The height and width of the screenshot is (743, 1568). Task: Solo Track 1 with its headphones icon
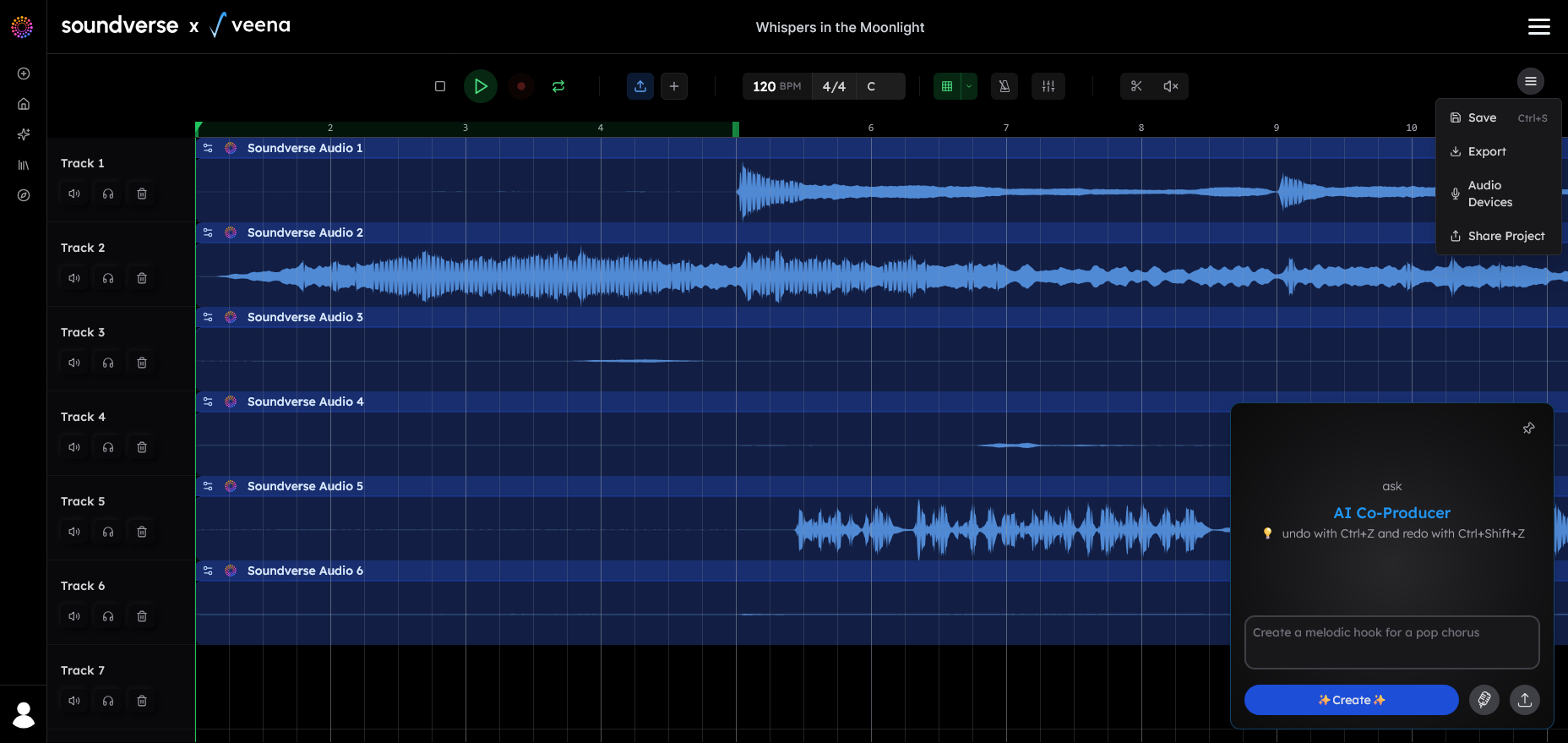point(108,194)
